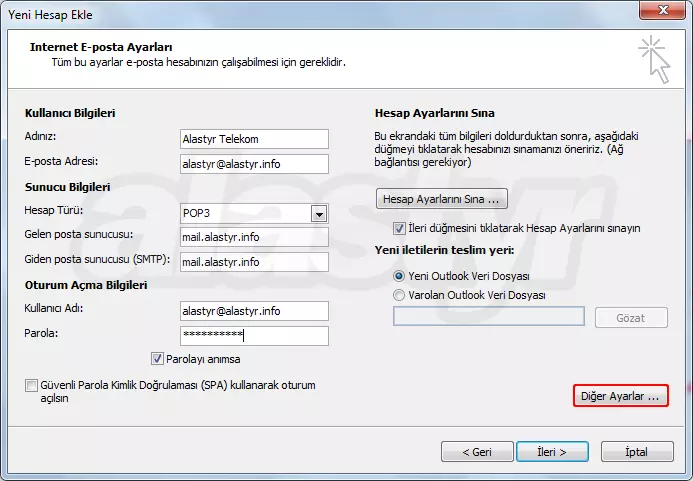Enable the Güvenli Parola Kimlik Doğrulaması (SPA) checkbox

[x=31, y=386]
